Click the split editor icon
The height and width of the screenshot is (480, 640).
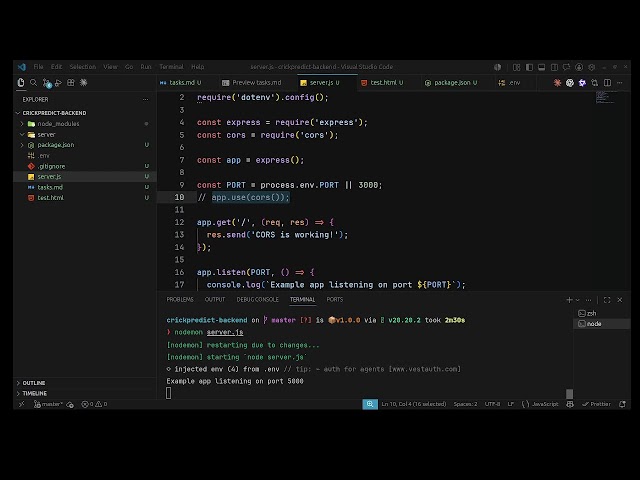[607, 83]
